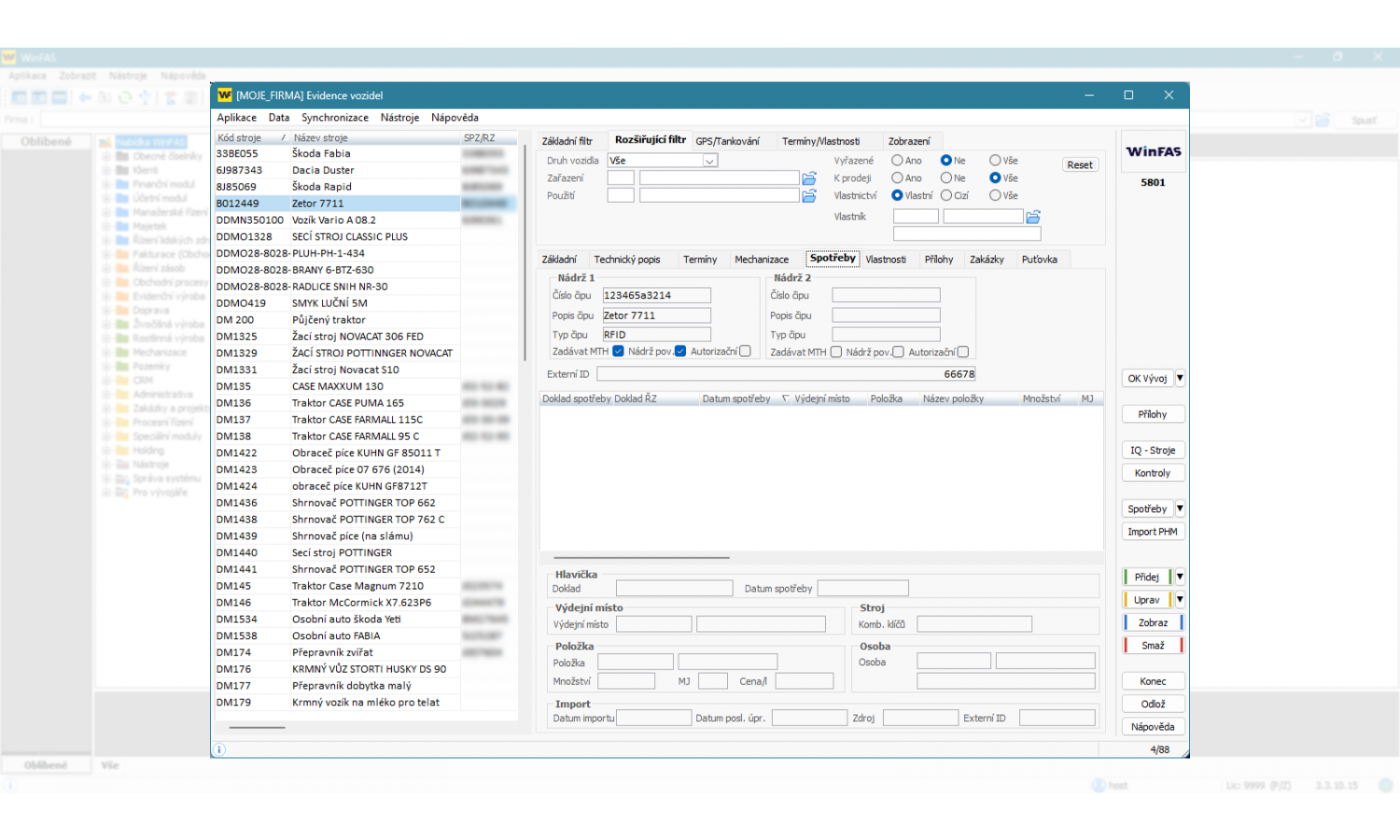1400x840 pixels.
Task: Open the Technický popis tab
Action: [626, 259]
